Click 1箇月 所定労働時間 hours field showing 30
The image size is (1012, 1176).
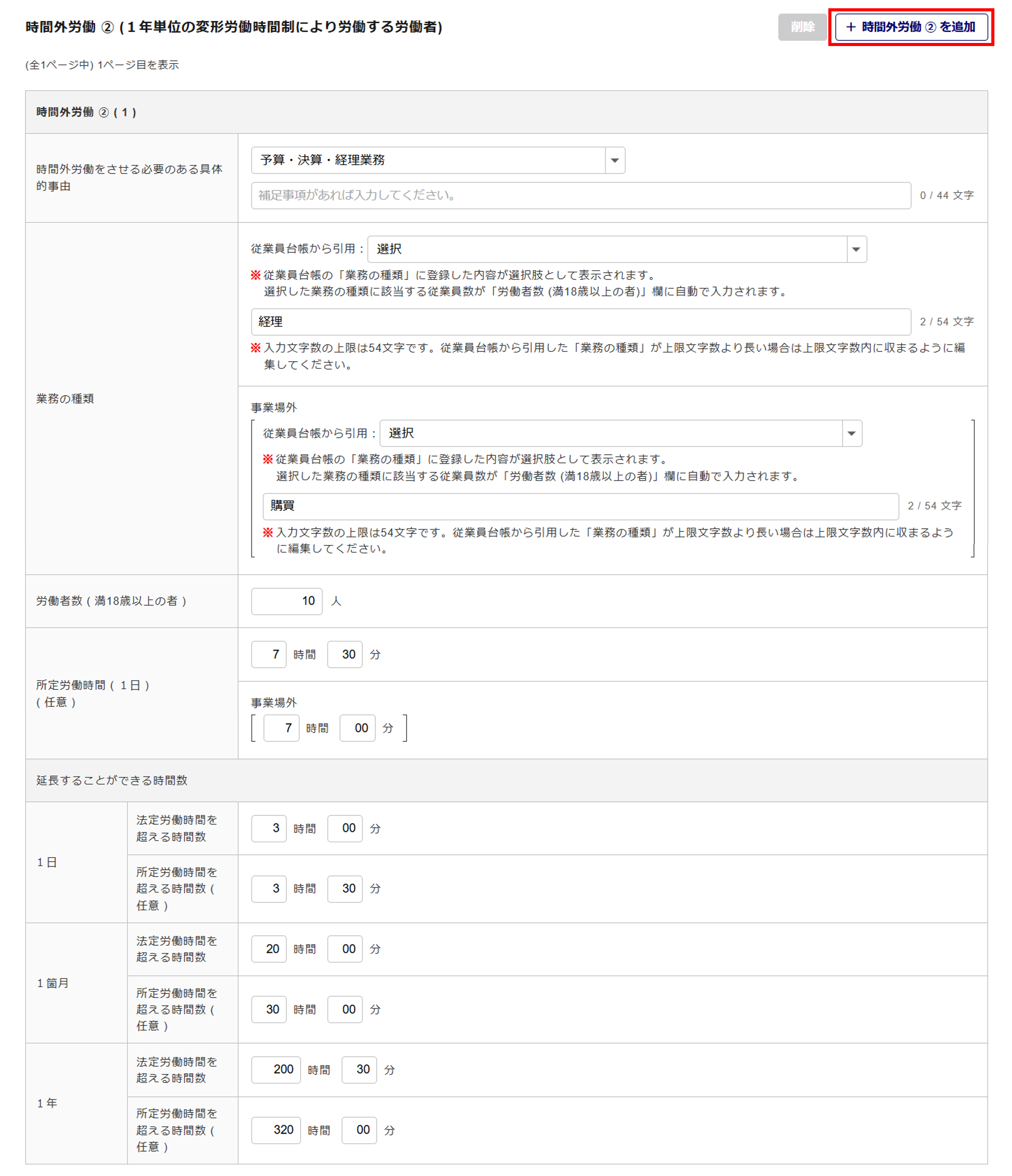[x=269, y=1009]
